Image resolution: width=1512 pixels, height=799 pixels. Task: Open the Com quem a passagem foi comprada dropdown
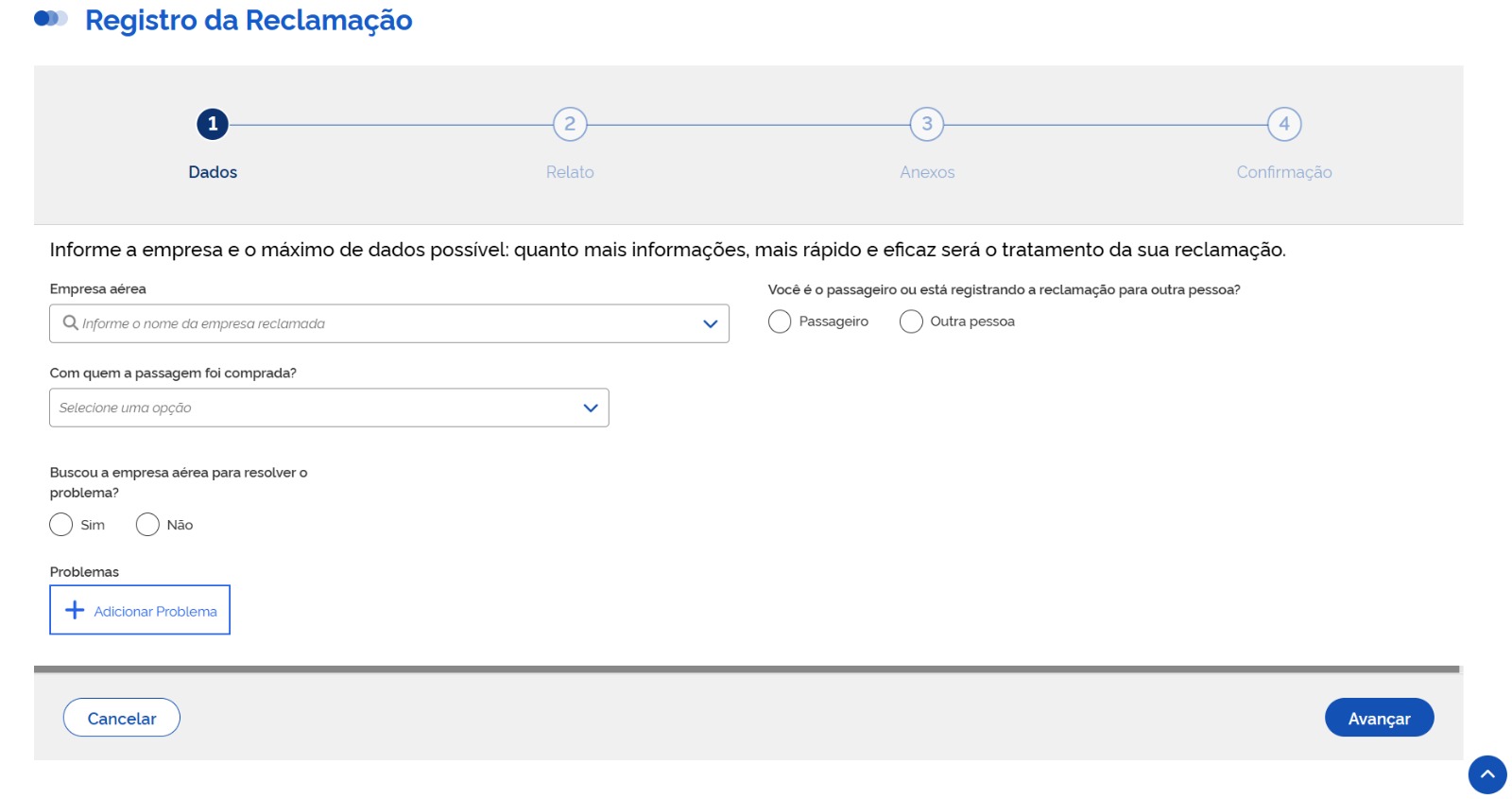pyautogui.click(x=328, y=407)
